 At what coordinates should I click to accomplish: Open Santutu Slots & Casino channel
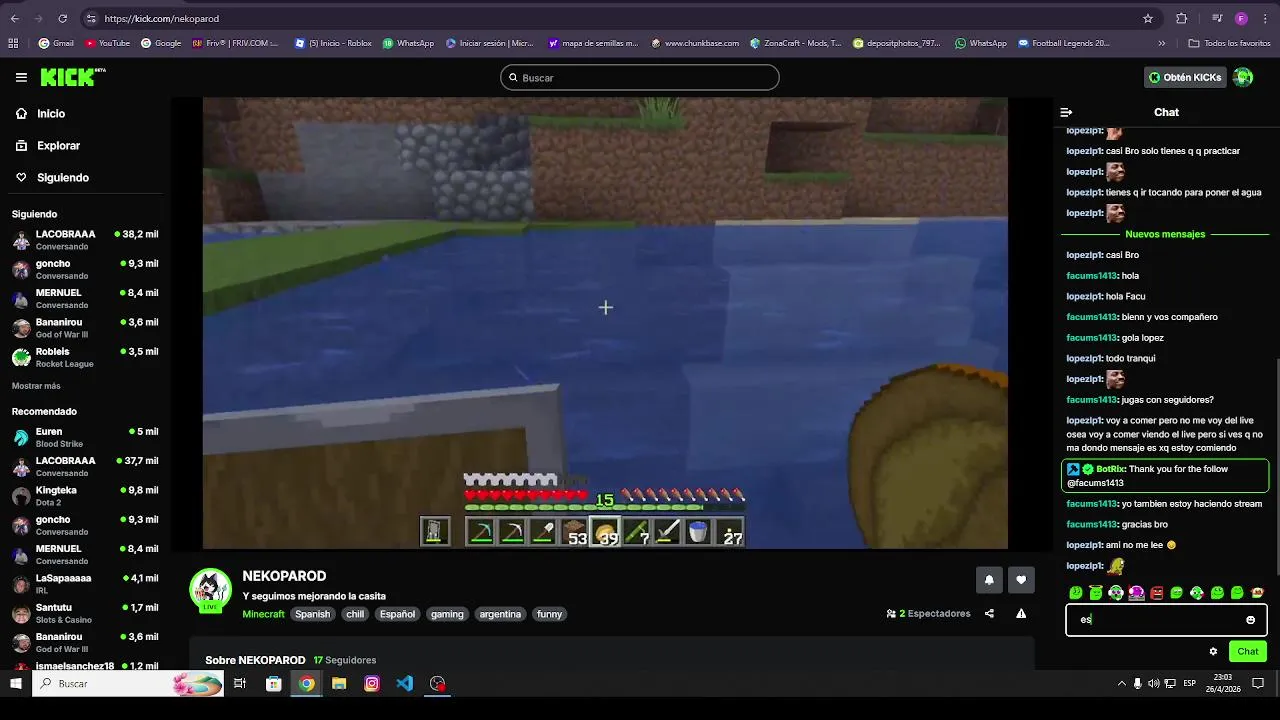85,613
